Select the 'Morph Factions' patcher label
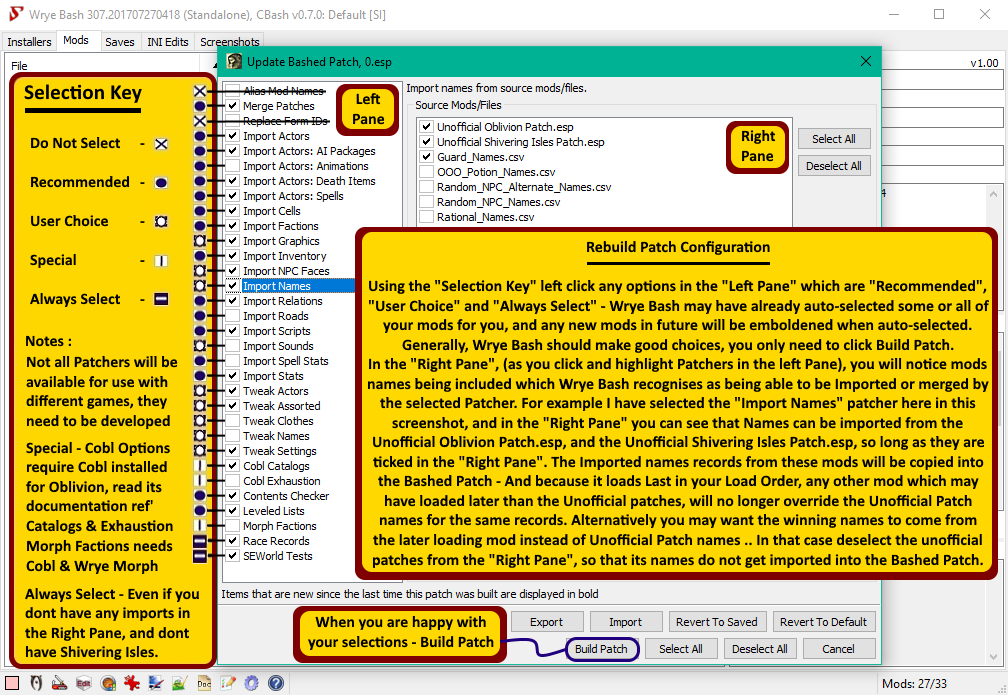Screen dimensions: 1008x695 click(x=280, y=526)
